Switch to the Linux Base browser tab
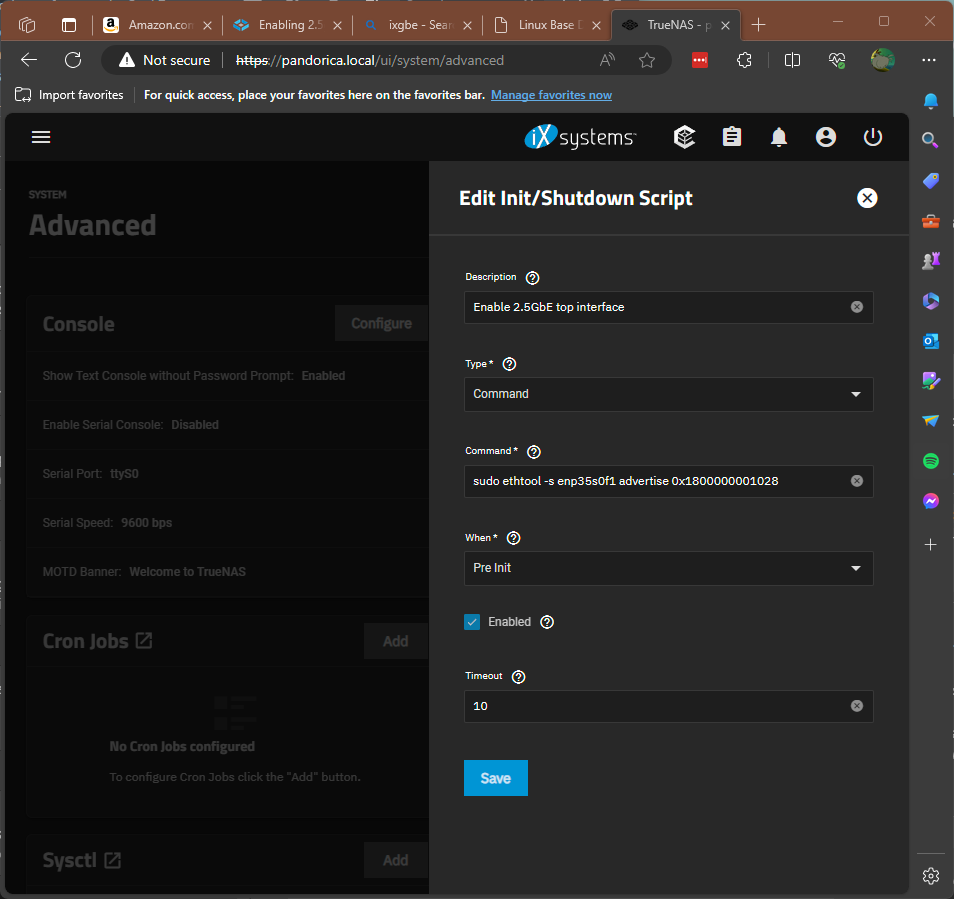The height and width of the screenshot is (899, 954). tap(548, 25)
